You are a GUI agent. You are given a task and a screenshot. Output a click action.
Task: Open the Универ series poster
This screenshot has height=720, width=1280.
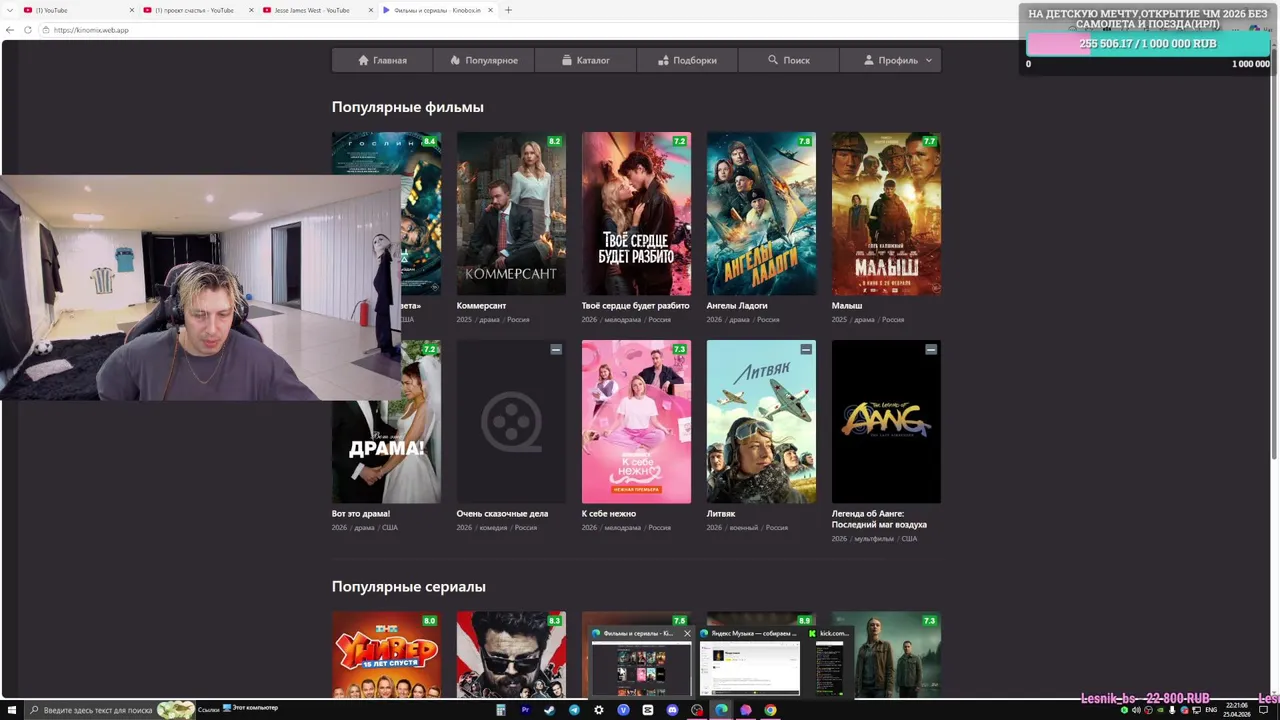point(386,655)
